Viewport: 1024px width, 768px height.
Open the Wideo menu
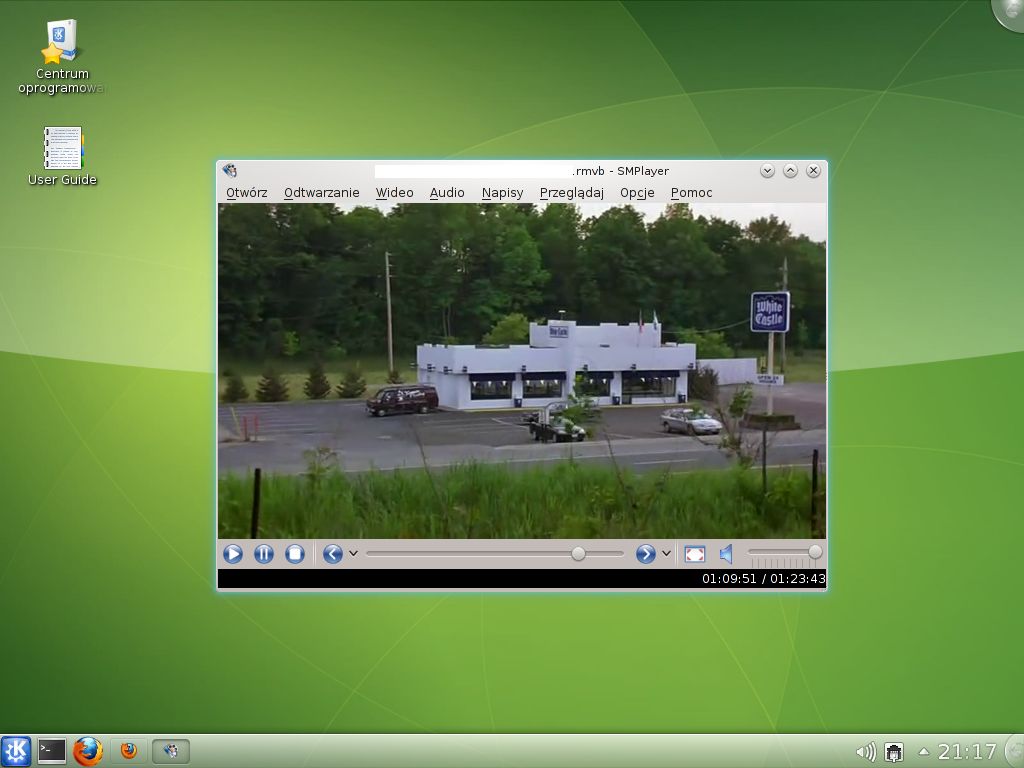pyautogui.click(x=394, y=193)
